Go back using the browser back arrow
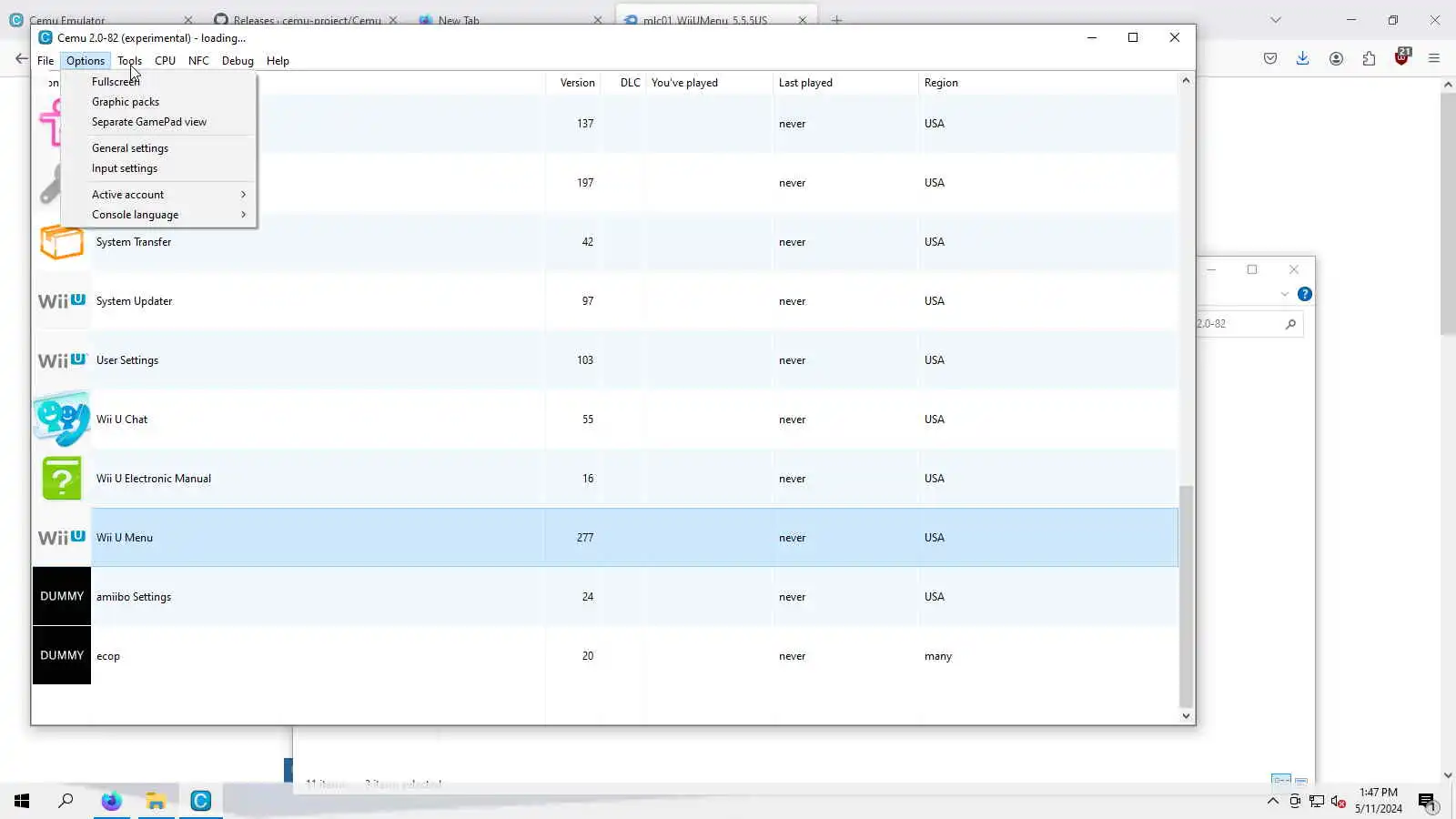The height and width of the screenshot is (819, 1456). click(x=21, y=58)
